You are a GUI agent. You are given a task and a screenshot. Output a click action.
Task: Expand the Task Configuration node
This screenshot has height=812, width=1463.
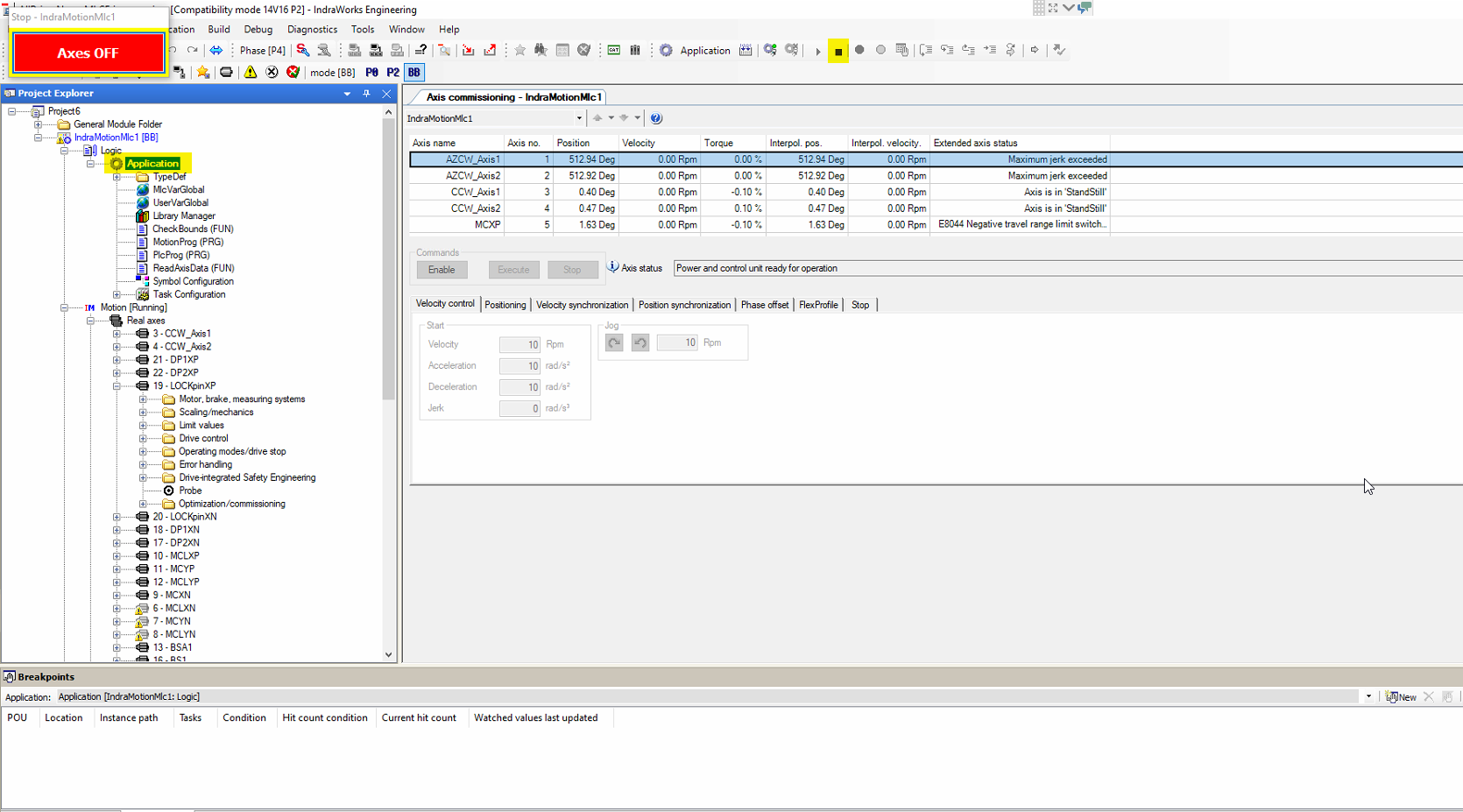click(117, 294)
